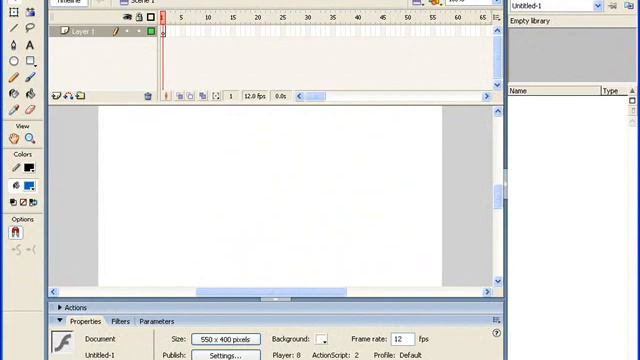The width and height of the screenshot is (640, 360).
Task: Select the Zoom magnifier tool
Action: point(30,138)
